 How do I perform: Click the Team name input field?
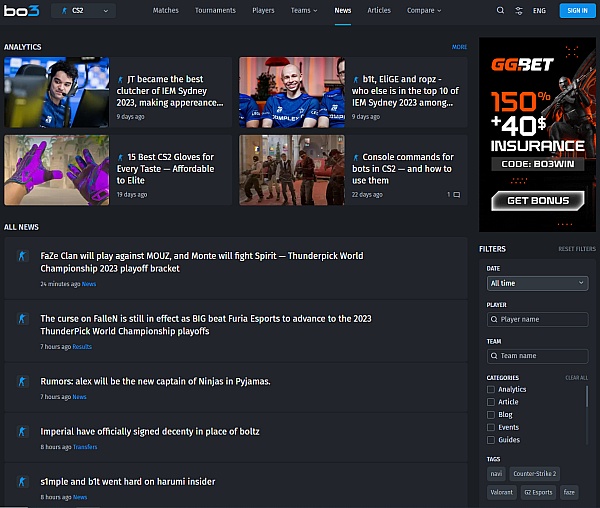point(537,356)
